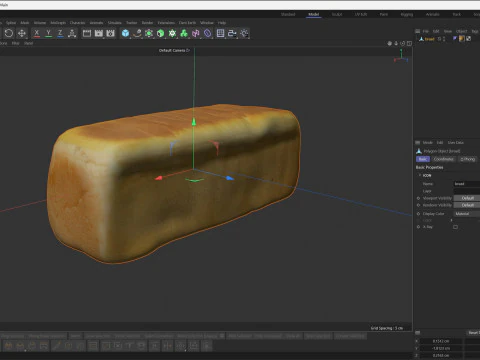Screen dimensions: 480x360
Task: Open the Window menu
Action: click(x=207, y=23)
